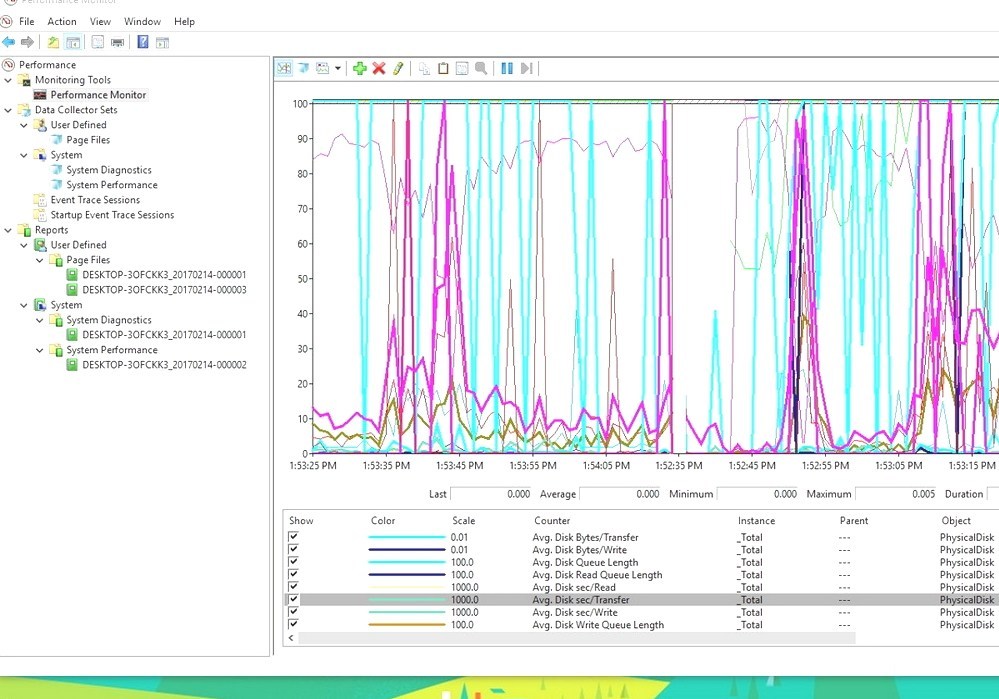The height and width of the screenshot is (699, 999).
Task: Copy counter properties with the copy icon
Action: (x=426, y=68)
